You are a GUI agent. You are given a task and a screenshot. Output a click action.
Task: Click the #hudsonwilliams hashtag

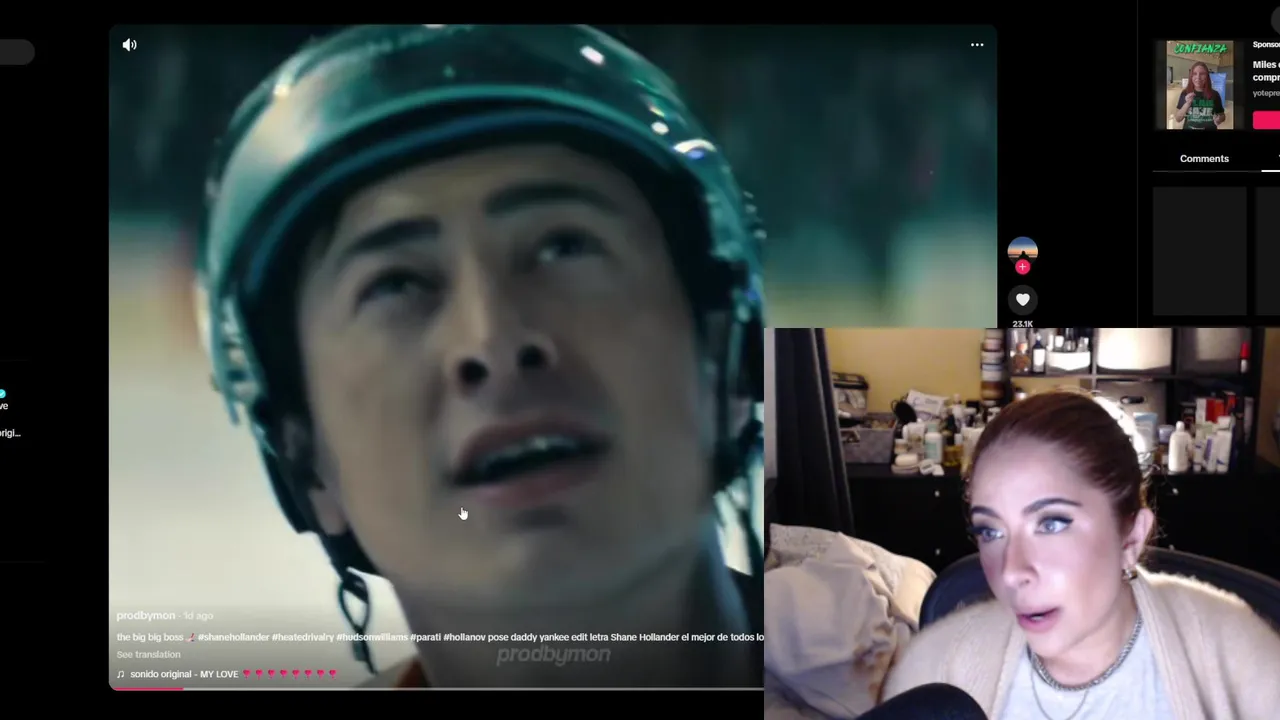[372, 637]
